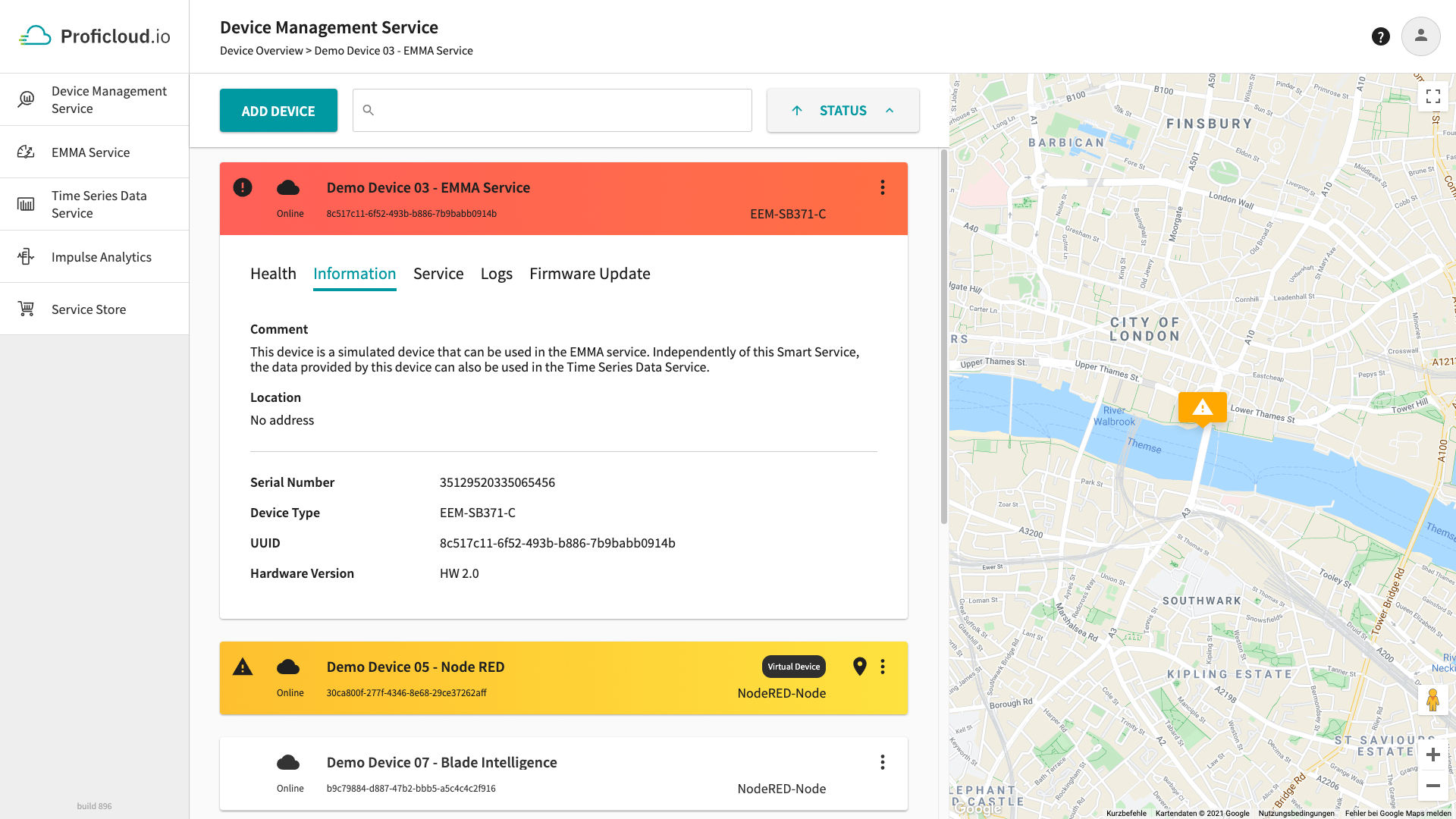Viewport: 1456px width, 819px height.
Task: Open the Service Store shopping cart icon
Action: [26, 308]
